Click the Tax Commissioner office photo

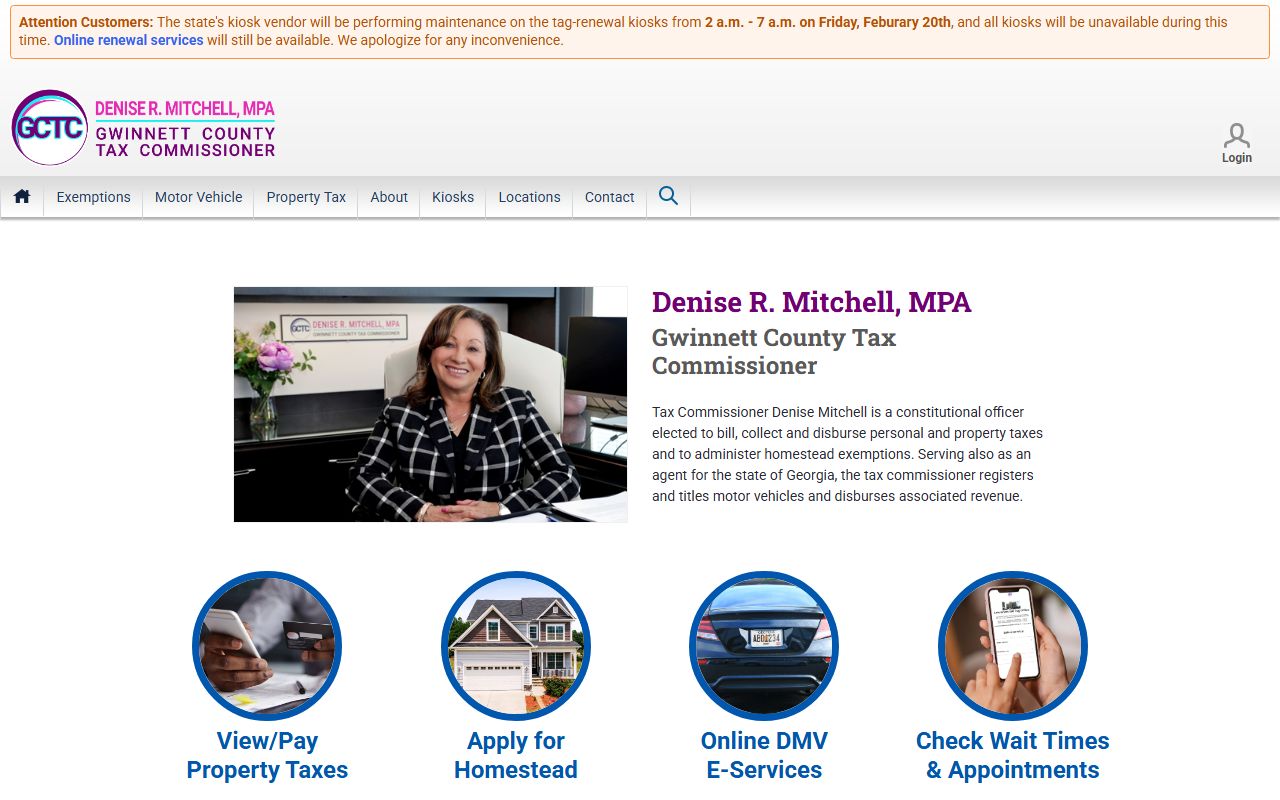[x=430, y=404]
